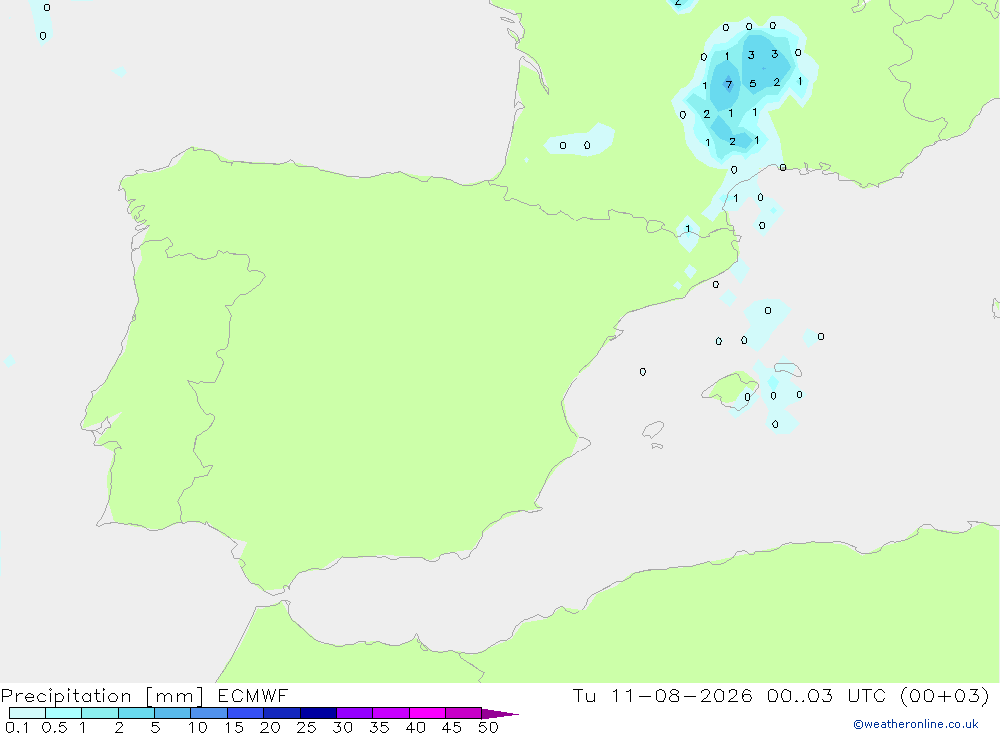Click the 2–5 mm legend color swatch
Screen dimensions: 1000x733
[x=136, y=713]
